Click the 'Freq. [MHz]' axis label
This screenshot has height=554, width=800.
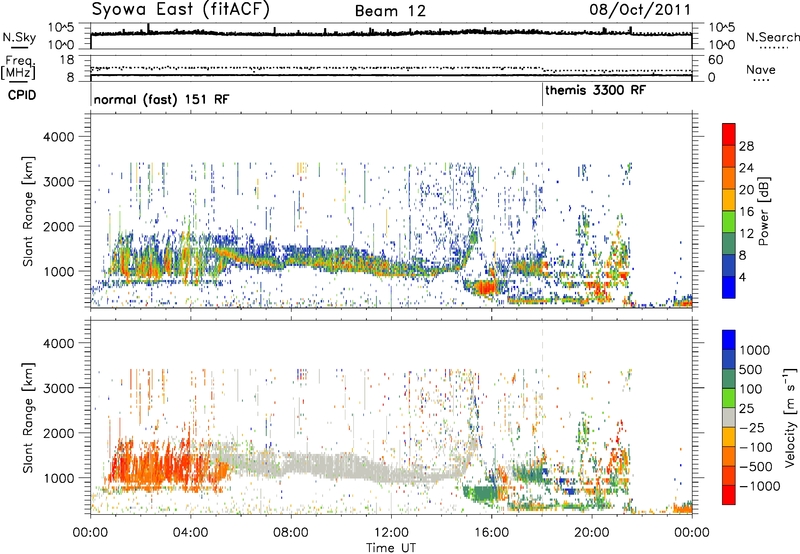(19, 67)
